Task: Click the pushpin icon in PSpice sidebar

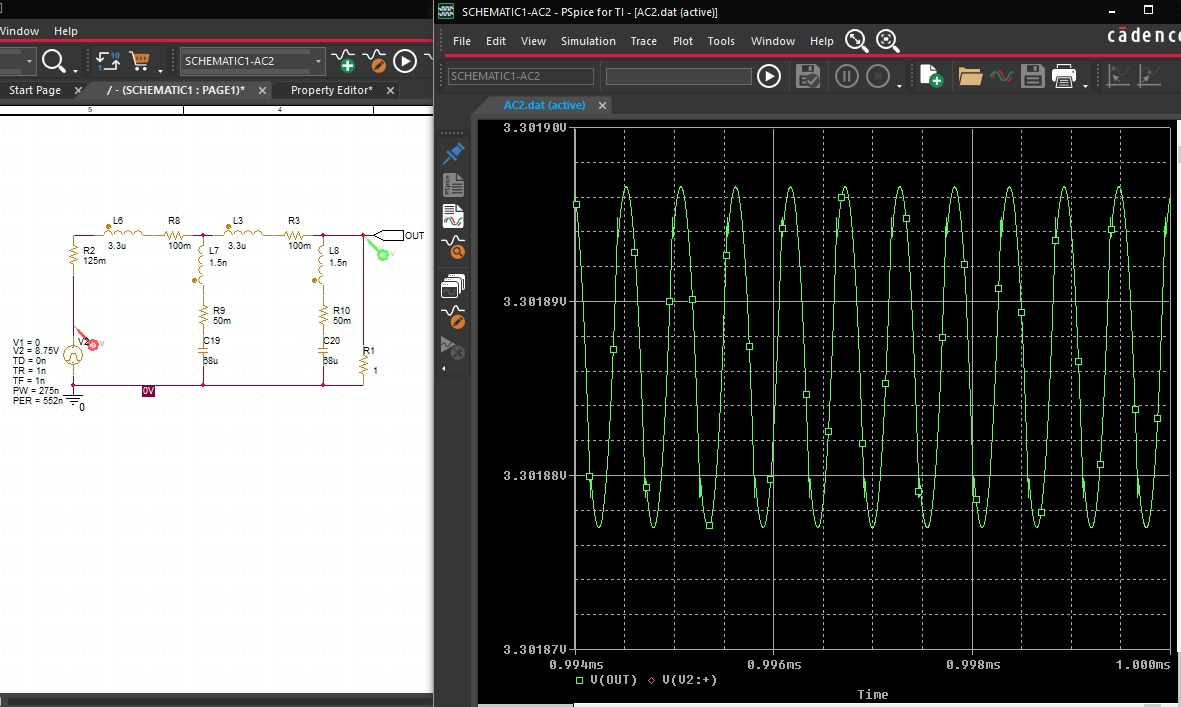Action: [453, 152]
